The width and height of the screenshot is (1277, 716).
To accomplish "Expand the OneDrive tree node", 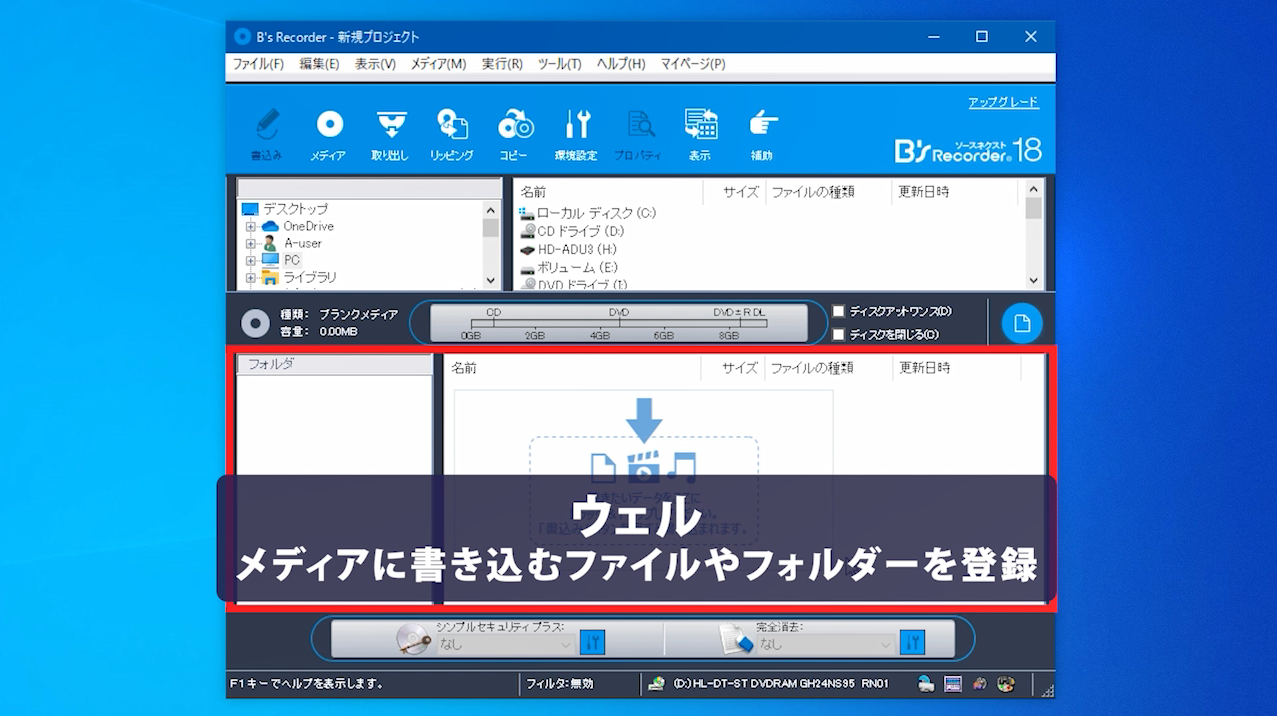I will point(251,227).
